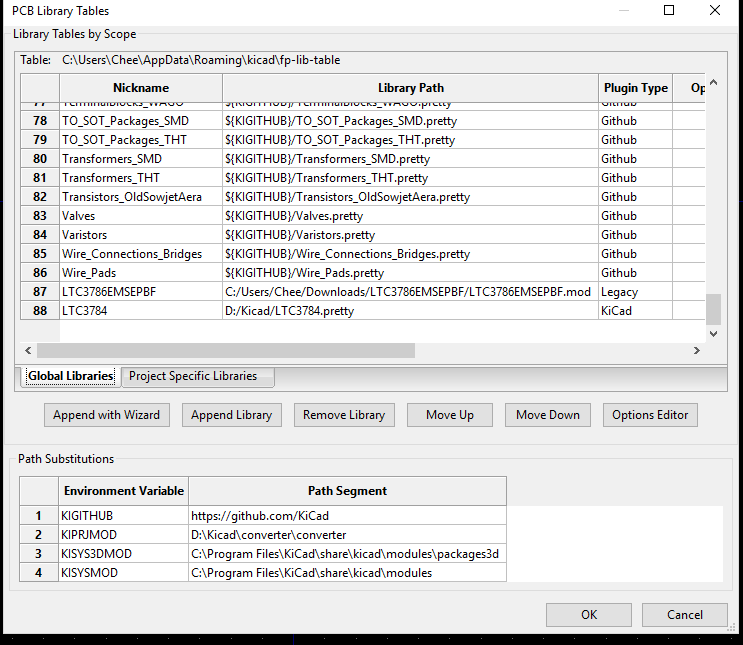Remove the selected library with Remove Library
This screenshot has width=743, height=645.
[x=344, y=415]
